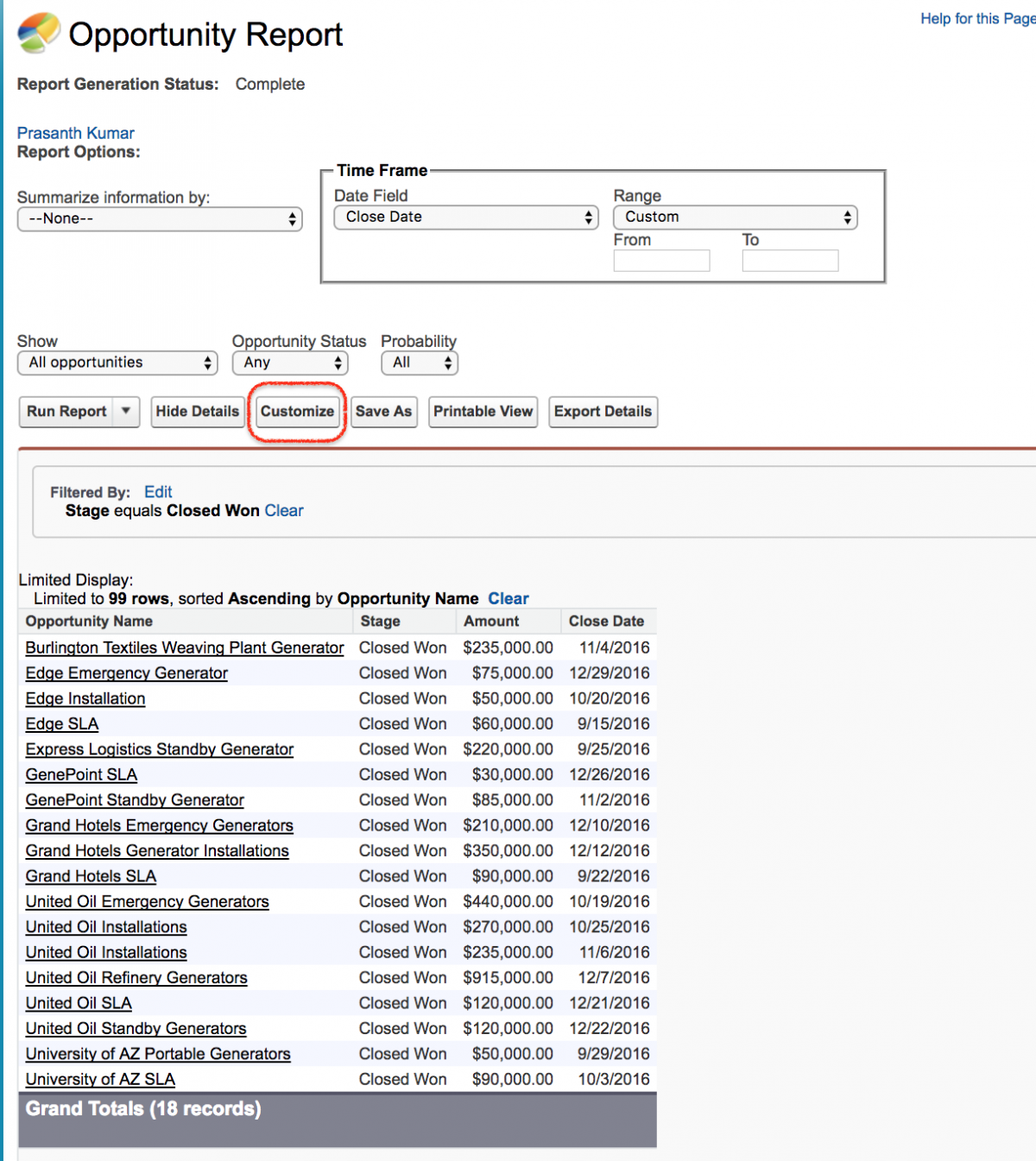Click the Customize button
The width and height of the screenshot is (1036, 1161).
[x=297, y=412]
